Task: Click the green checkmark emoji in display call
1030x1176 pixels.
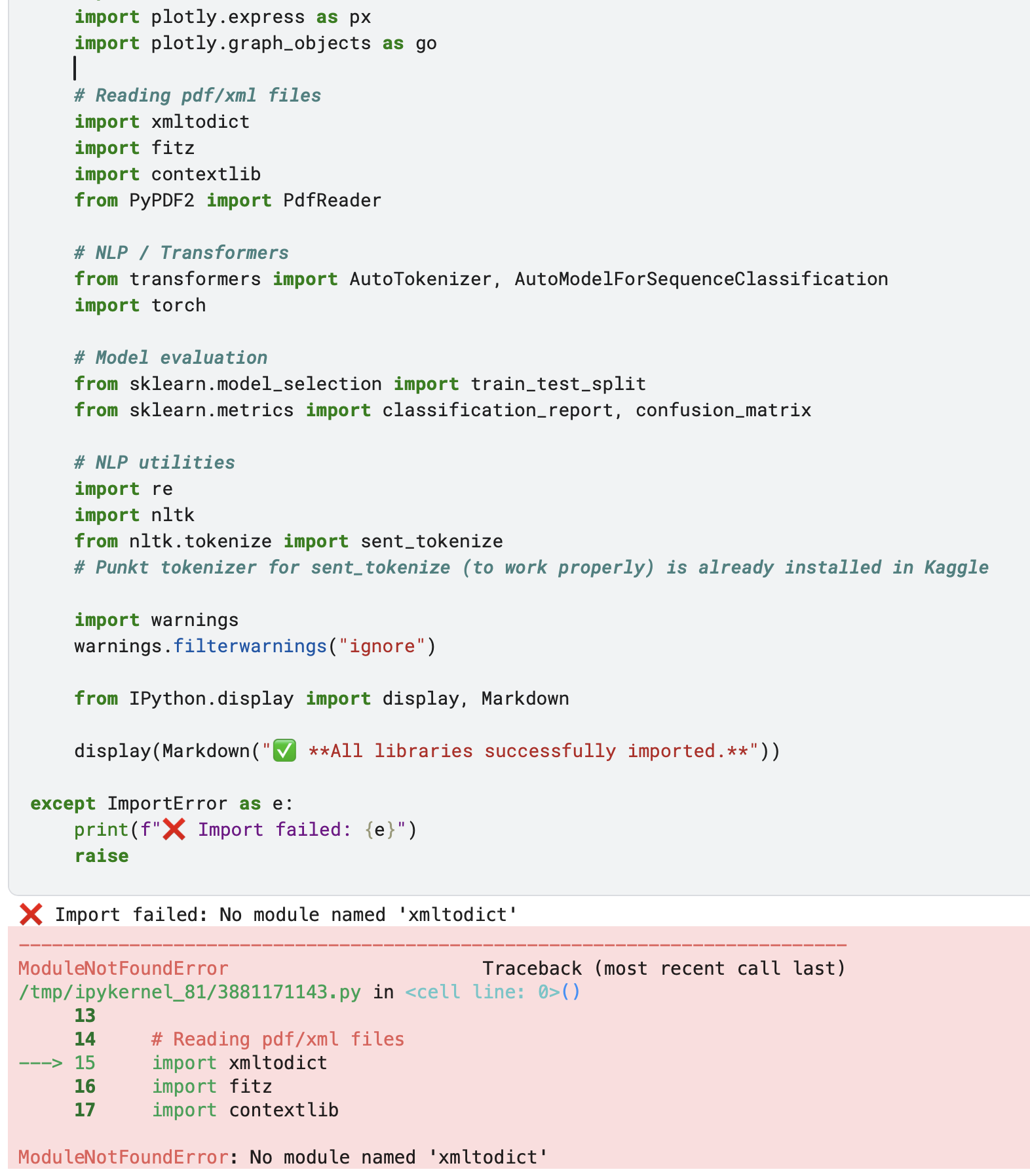Action: [x=284, y=751]
